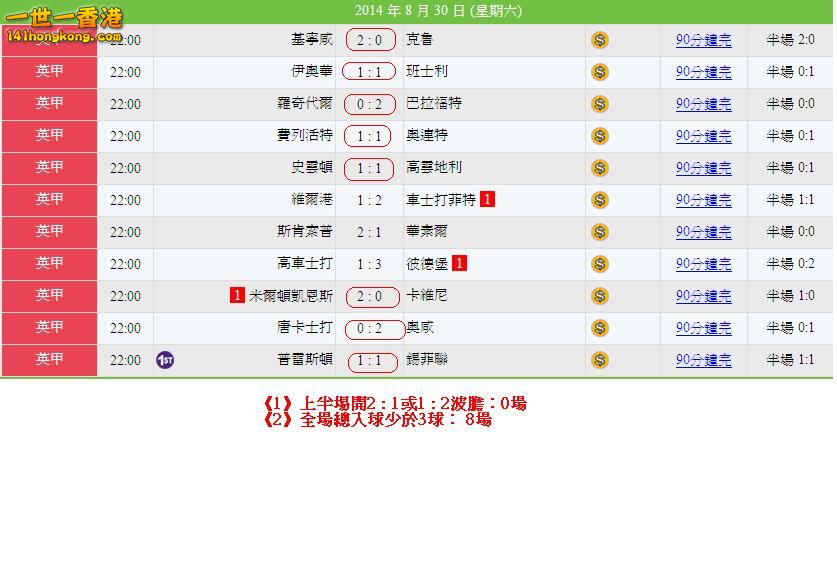
Task: Select the score 2 : 1 for 斯肯索普
Action: (x=369, y=232)
